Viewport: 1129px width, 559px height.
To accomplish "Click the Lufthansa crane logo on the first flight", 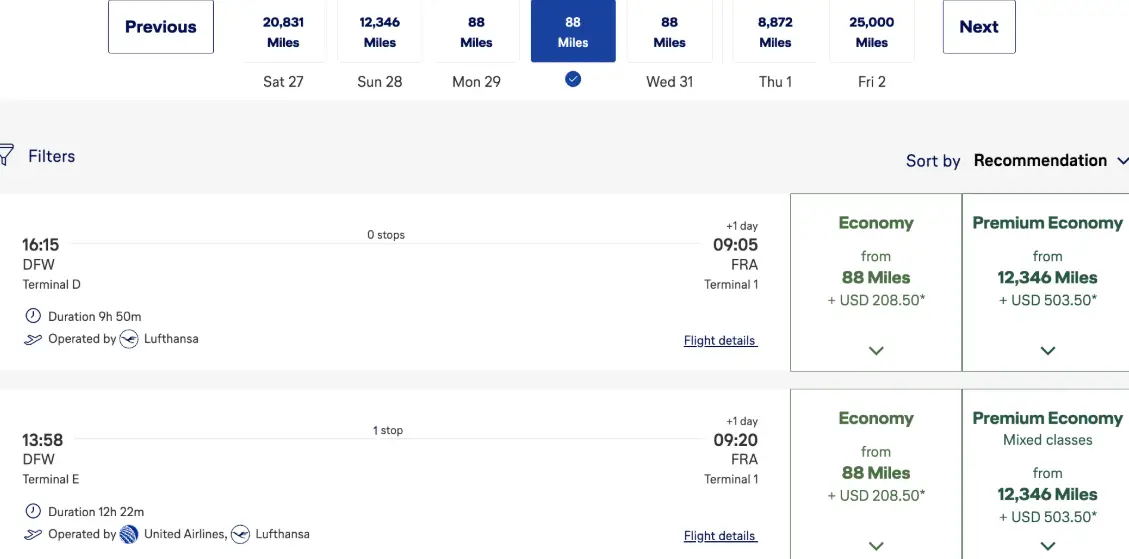I will pyautogui.click(x=128, y=339).
